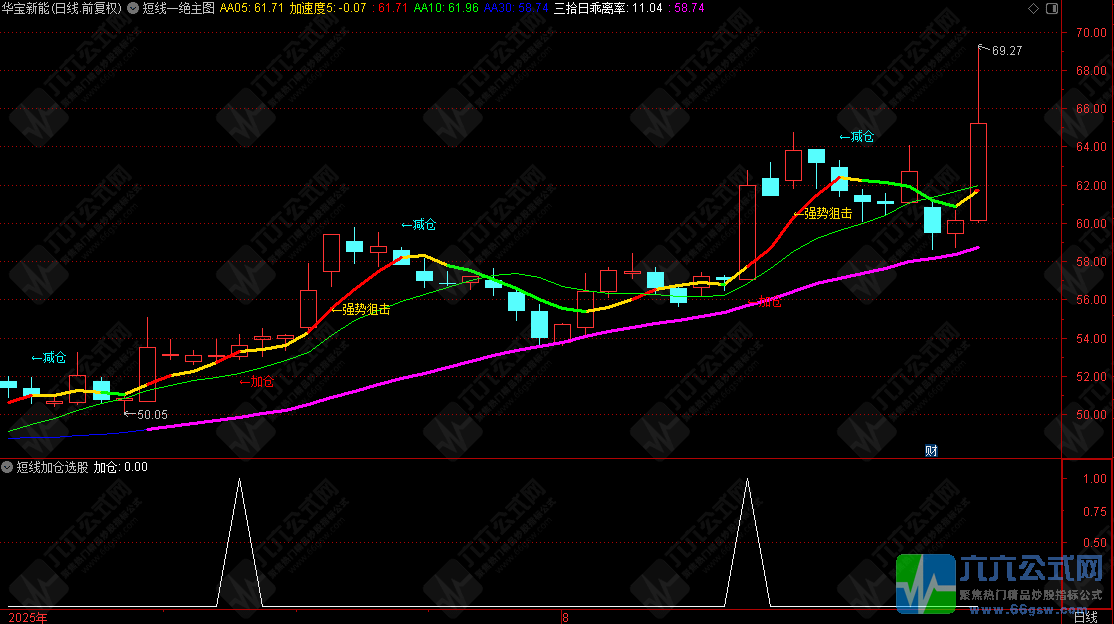Click the 0.75 sub-chart axis label
This screenshot has height=624, width=1114.
(1095, 511)
